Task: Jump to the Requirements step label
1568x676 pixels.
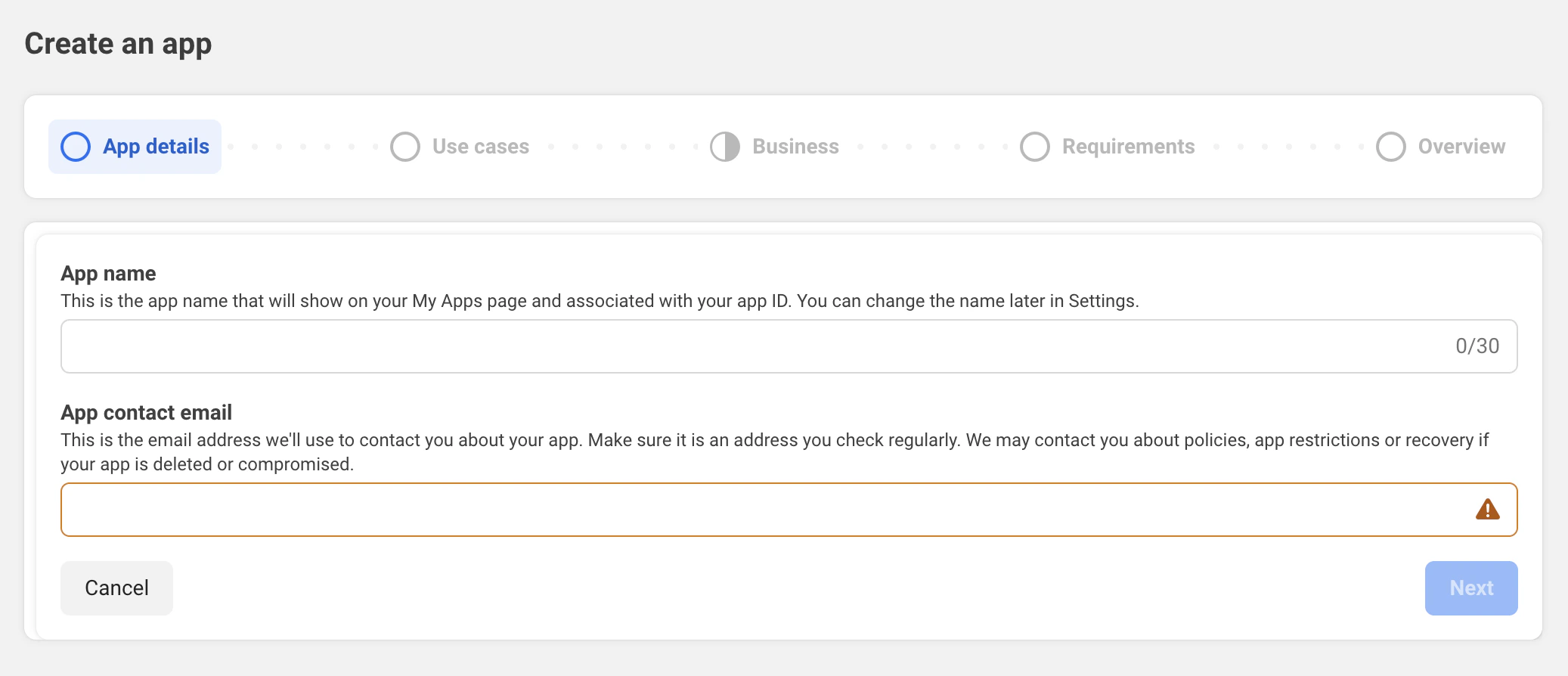Action: click(1128, 147)
